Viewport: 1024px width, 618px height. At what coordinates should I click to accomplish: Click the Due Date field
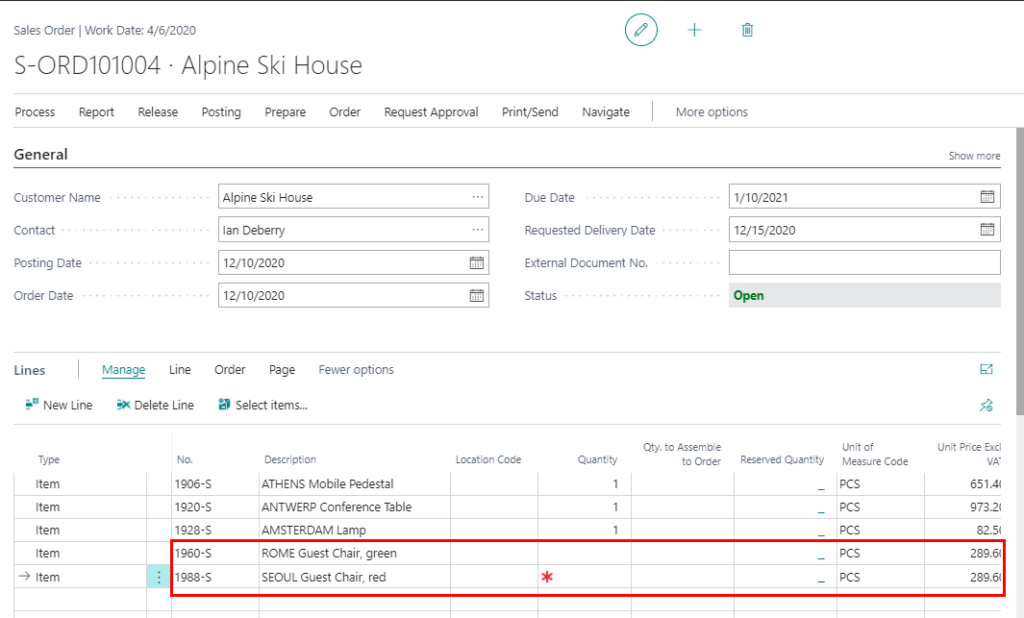(x=864, y=197)
